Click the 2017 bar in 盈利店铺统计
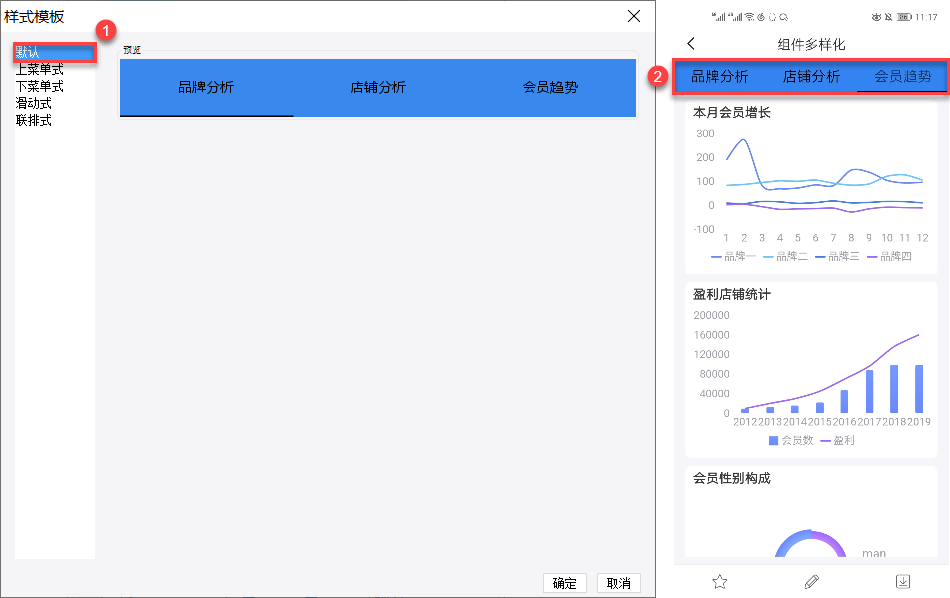 click(869, 391)
